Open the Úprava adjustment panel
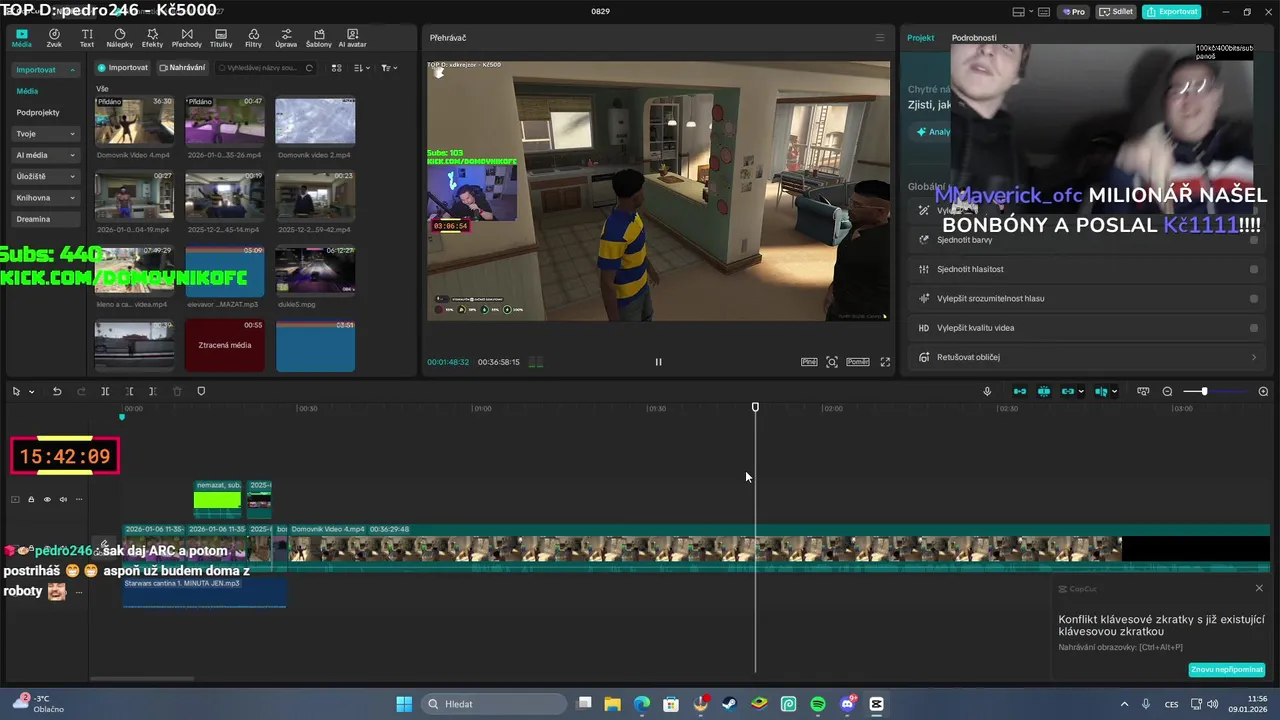 286,38
